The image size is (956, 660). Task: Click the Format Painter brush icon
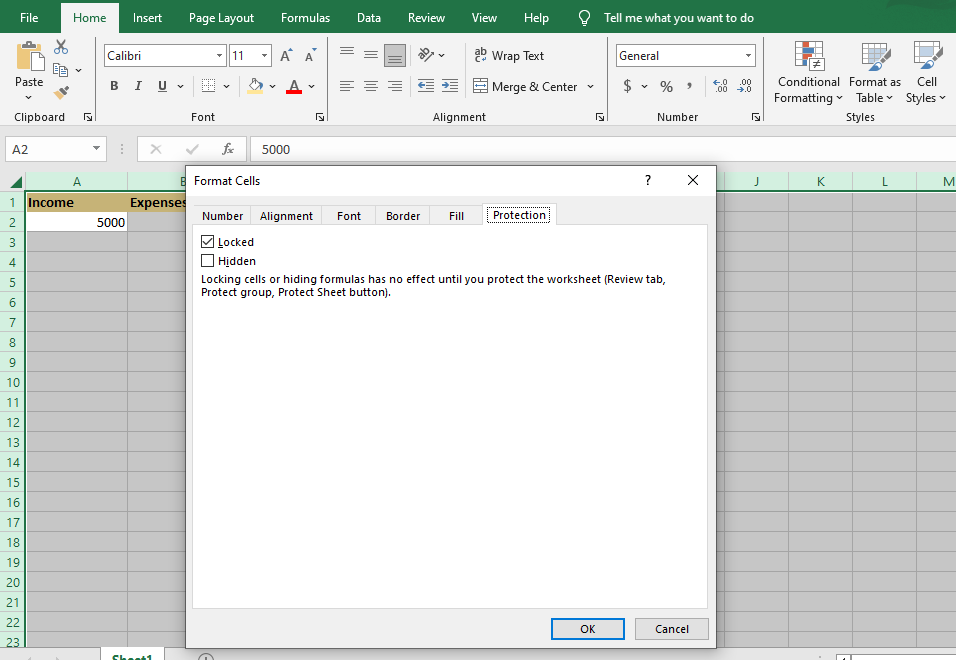(x=62, y=93)
